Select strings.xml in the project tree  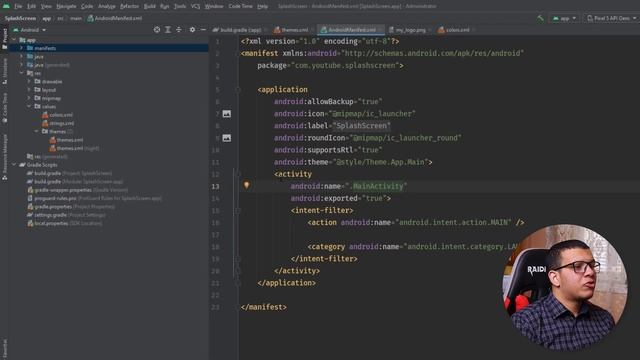coord(58,123)
